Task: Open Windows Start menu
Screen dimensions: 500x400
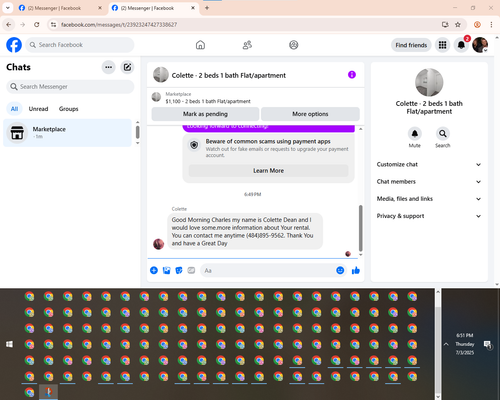Action: (x=9, y=344)
